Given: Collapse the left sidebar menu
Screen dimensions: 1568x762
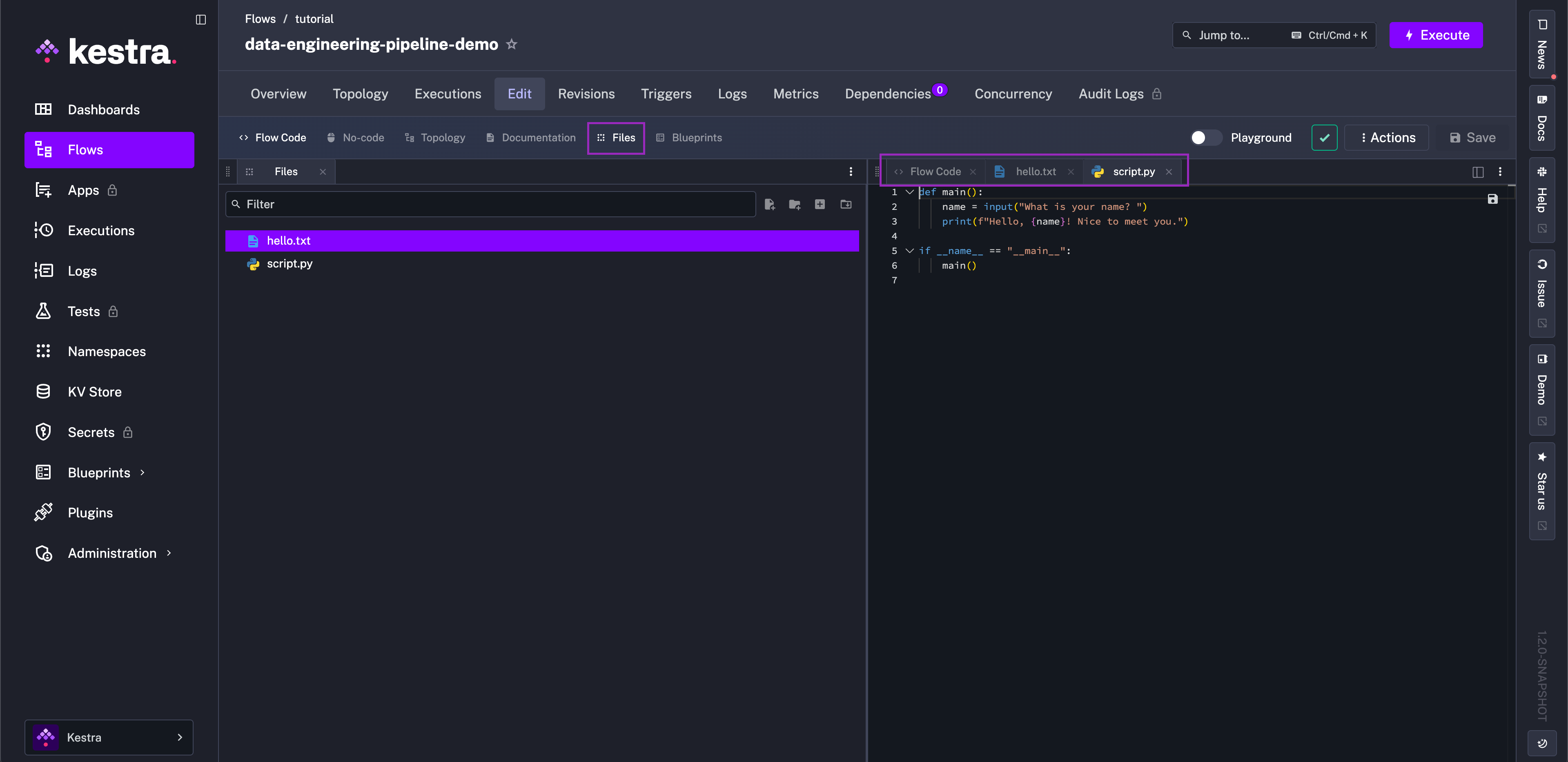Looking at the screenshot, I should (x=201, y=20).
